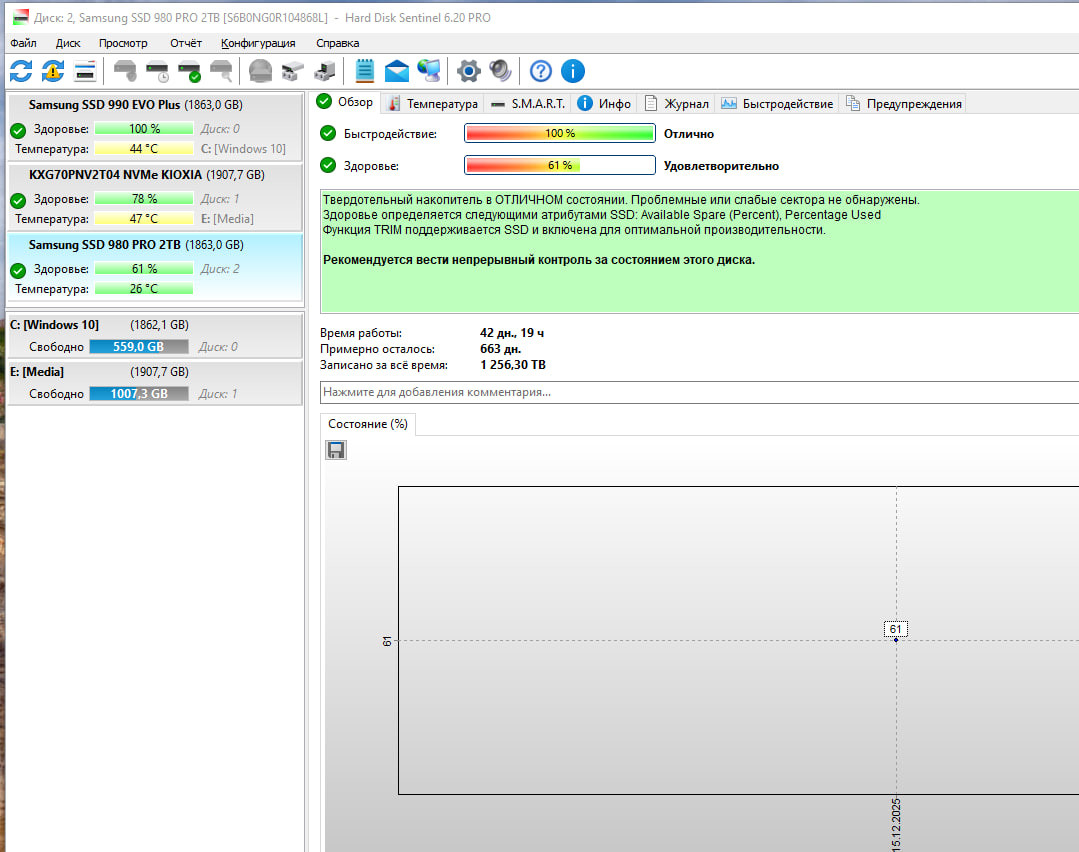Screen dimensions: 1079x852
Task: Click the C: free space 559,0 GB bar
Action: click(x=139, y=347)
